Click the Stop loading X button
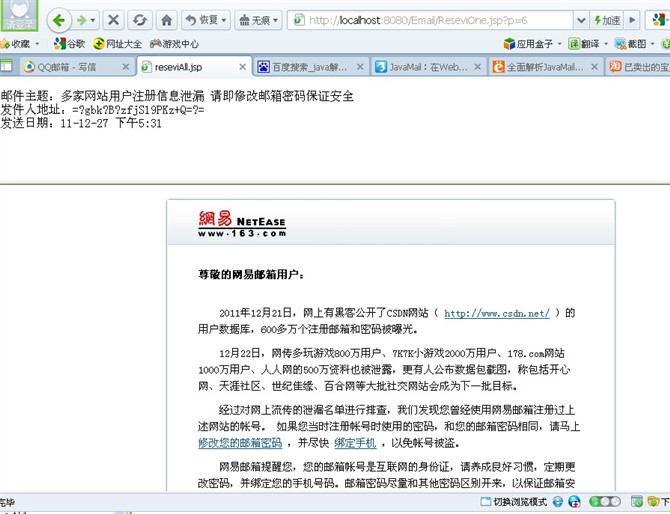Image resolution: width=670 pixels, height=514 pixels. tap(113, 20)
